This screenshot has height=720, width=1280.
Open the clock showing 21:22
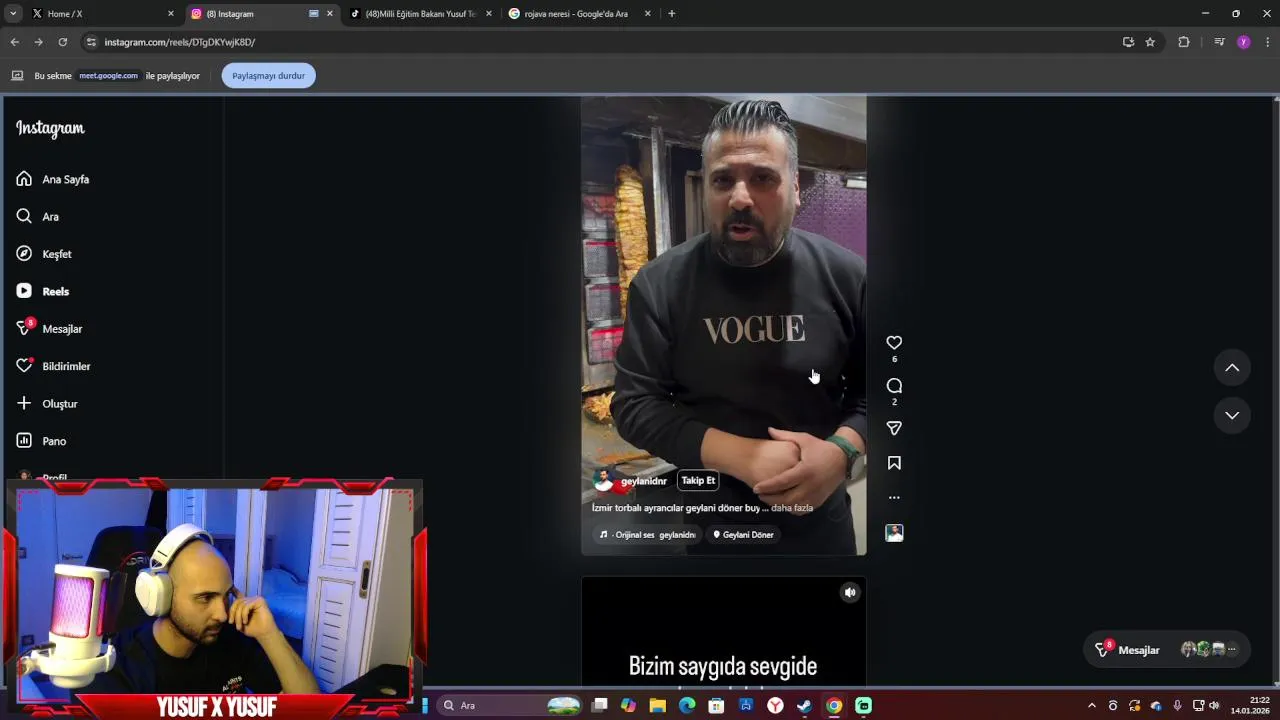1250,705
